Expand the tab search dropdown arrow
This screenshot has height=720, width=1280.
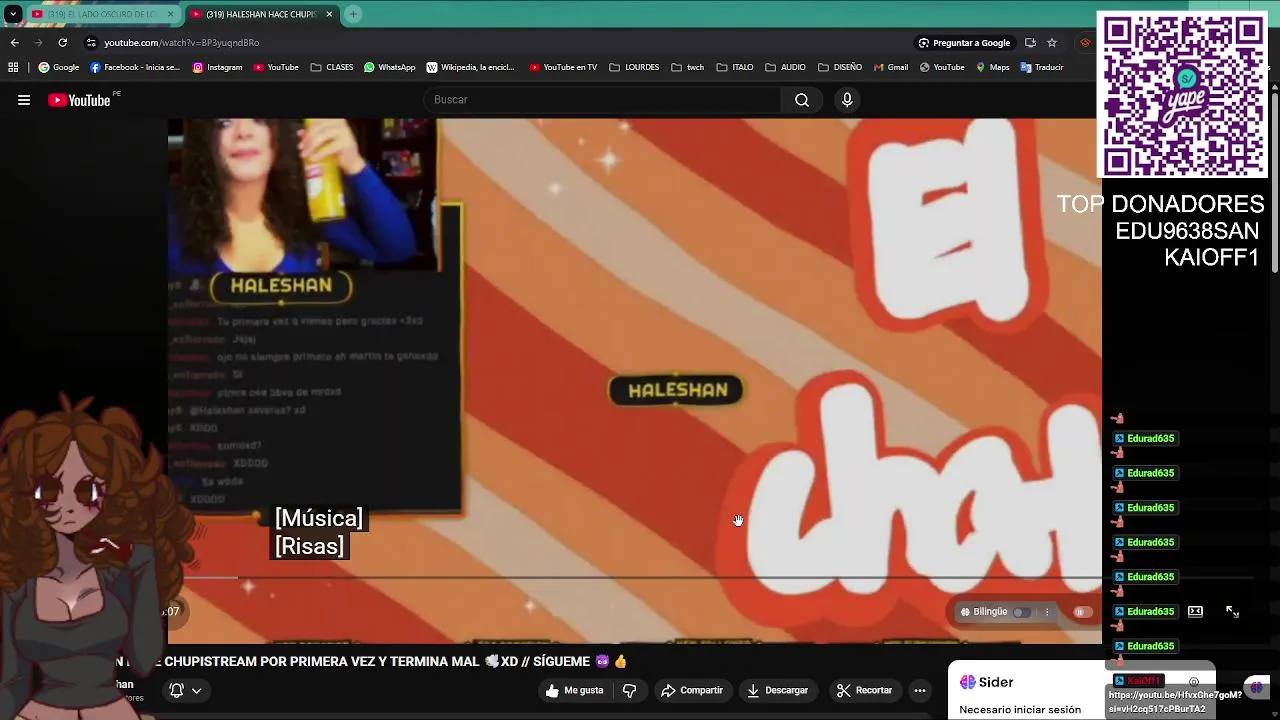click(12, 14)
